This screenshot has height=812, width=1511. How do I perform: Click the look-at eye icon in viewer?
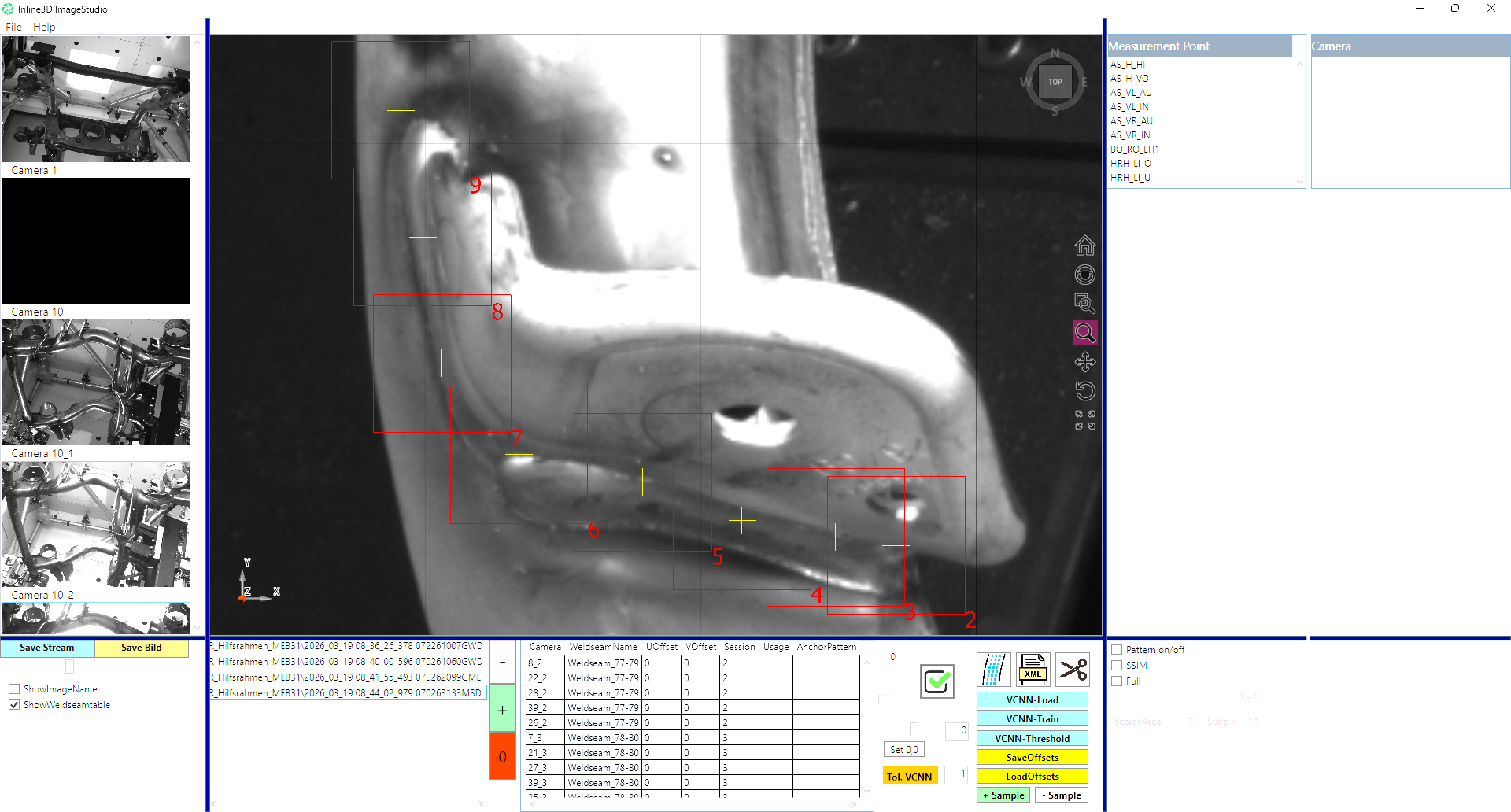tap(1084, 275)
